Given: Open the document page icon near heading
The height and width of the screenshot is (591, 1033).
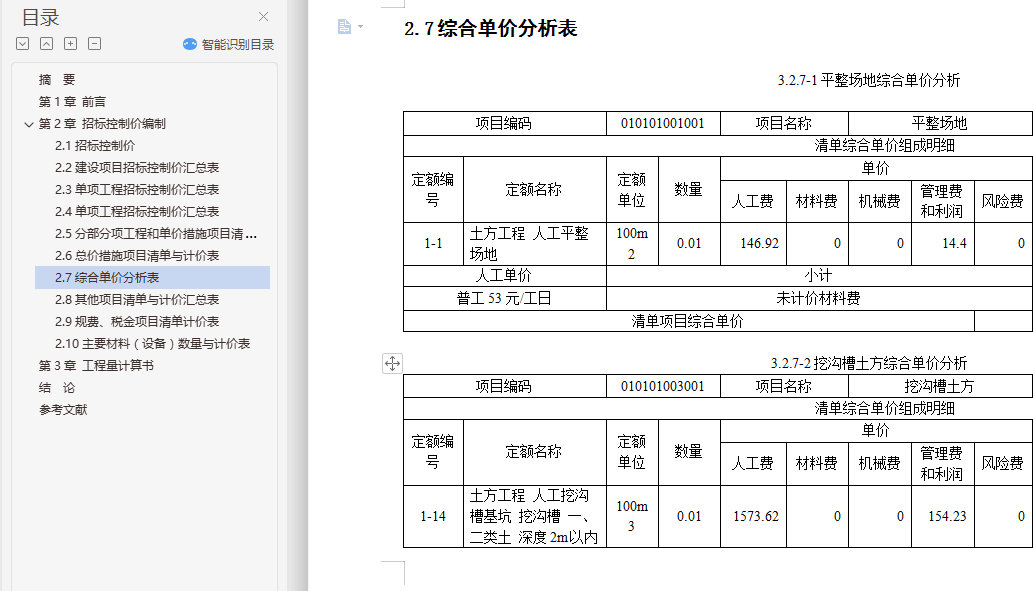Looking at the screenshot, I should click(344, 26).
